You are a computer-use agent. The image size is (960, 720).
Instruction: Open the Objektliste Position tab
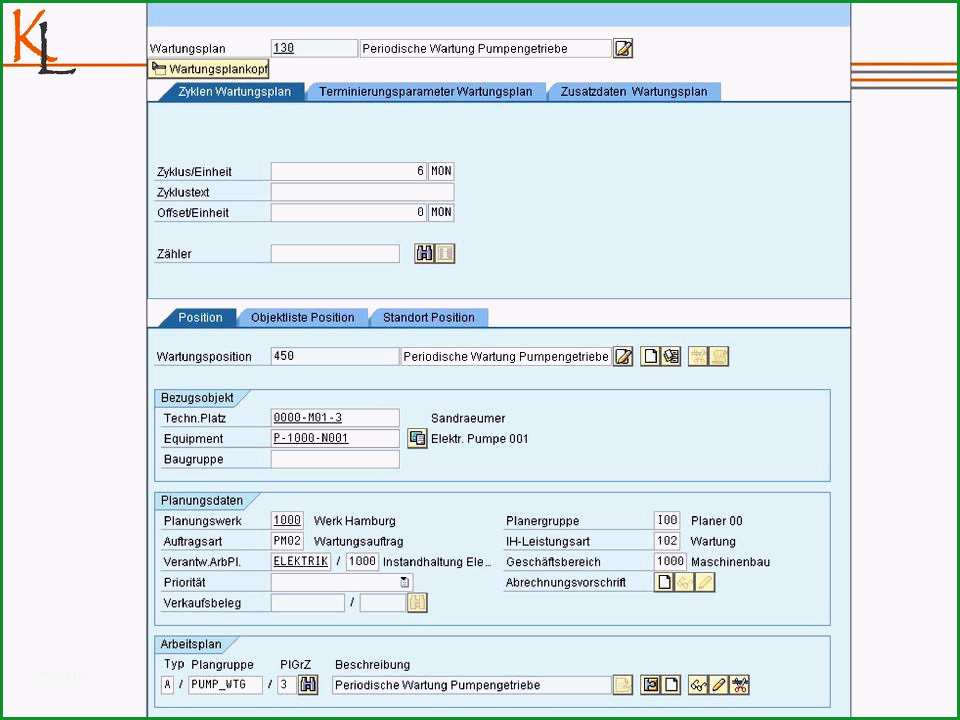(302, 318)
